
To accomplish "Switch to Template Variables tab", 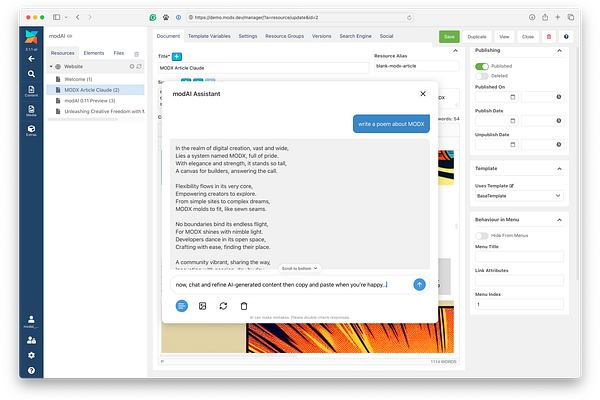I will pyautogui.click(x=209, y=36).
